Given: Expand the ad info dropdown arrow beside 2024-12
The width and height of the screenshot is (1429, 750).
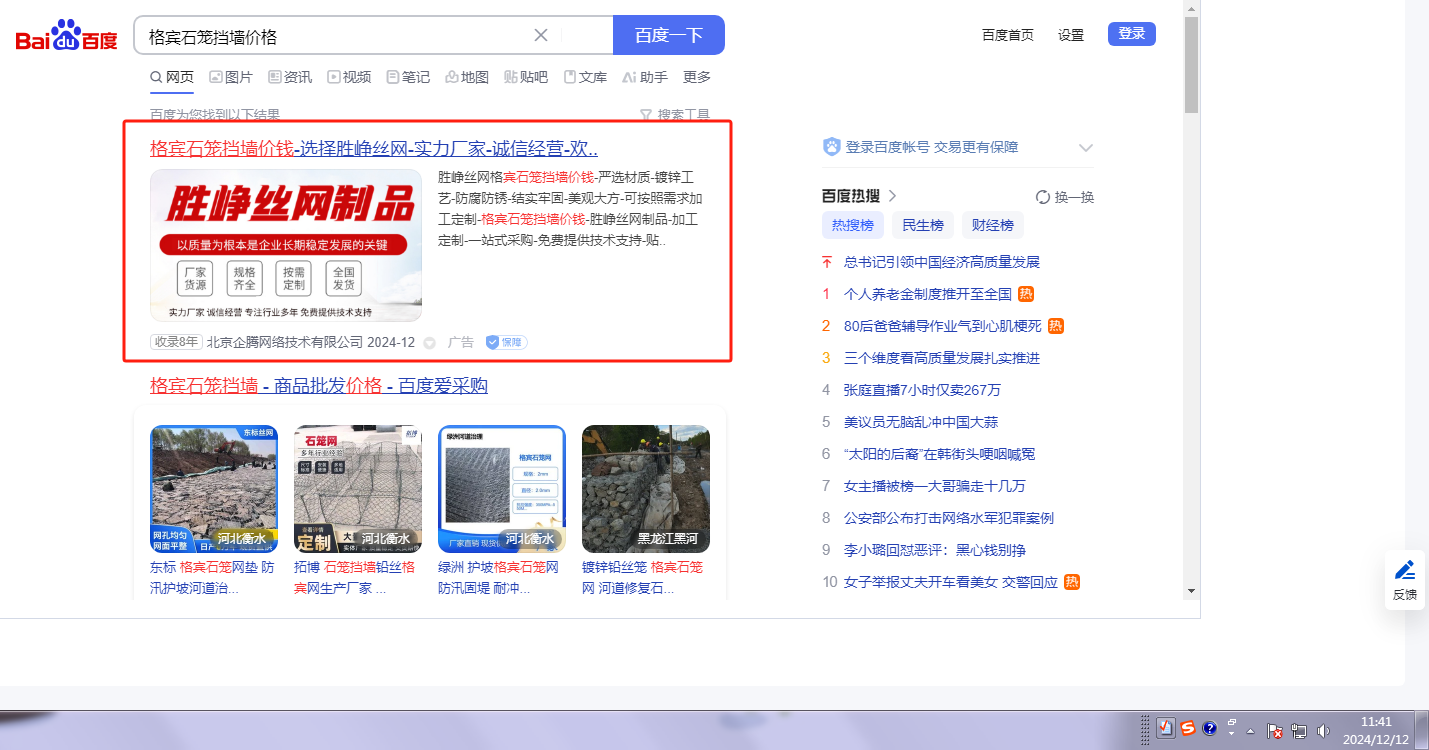Looking at the screenshot, I should [430, 343].
